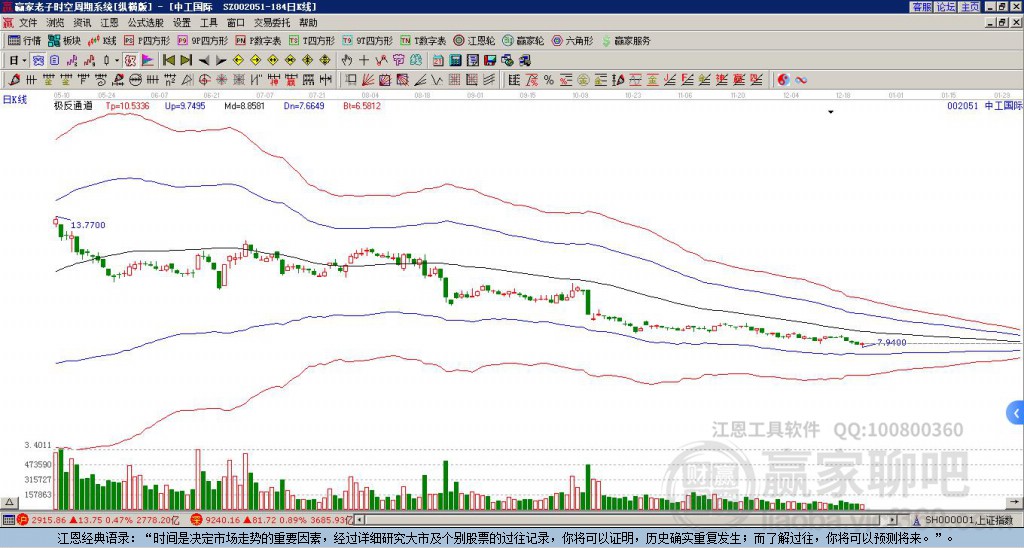Click the calendar icon in toolbar

pos(438,61)
